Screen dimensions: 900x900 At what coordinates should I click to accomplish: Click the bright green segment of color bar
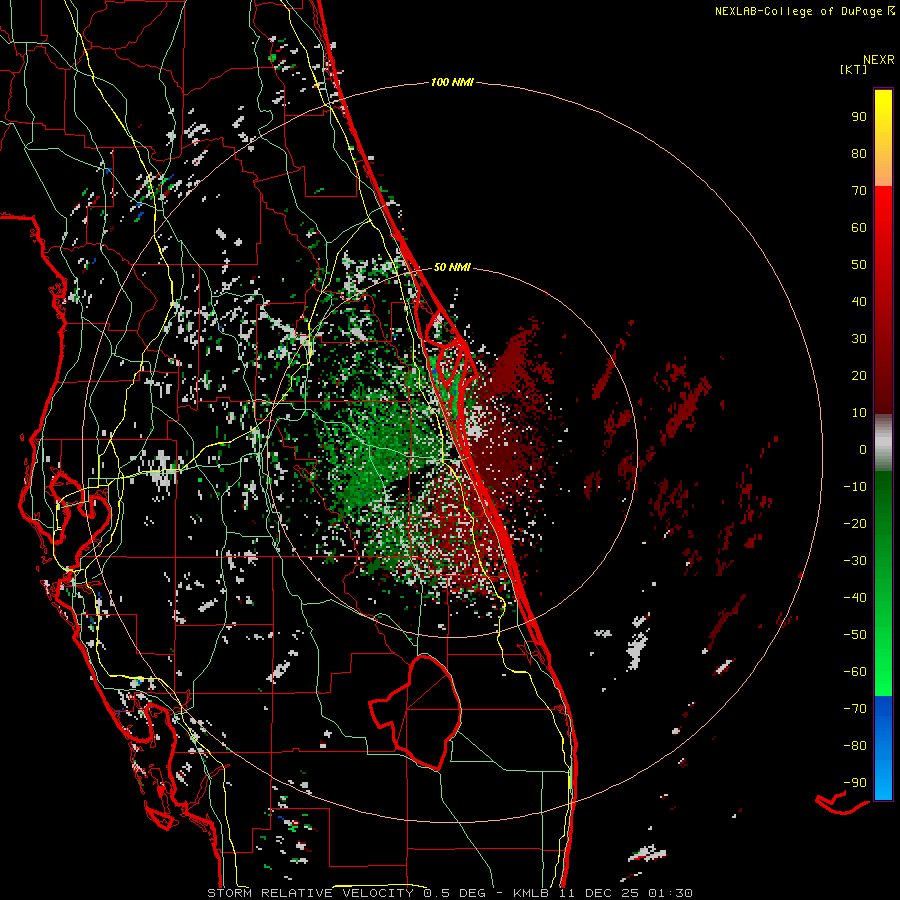(883, 584)
